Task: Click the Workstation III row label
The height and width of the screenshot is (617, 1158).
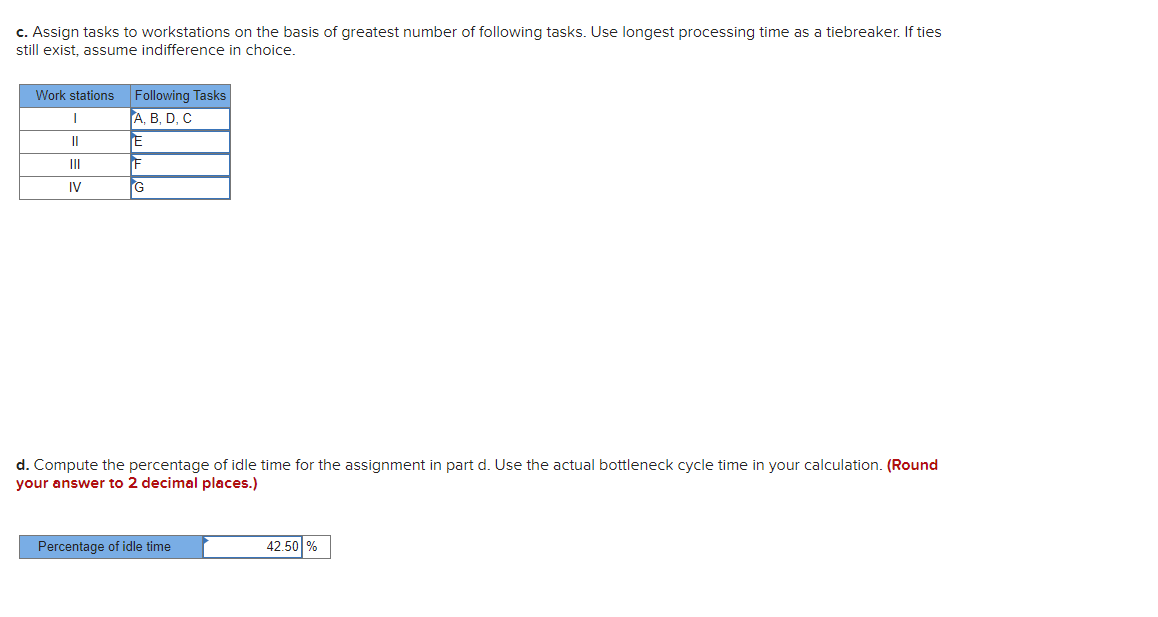Action: (x=73, y=164)
